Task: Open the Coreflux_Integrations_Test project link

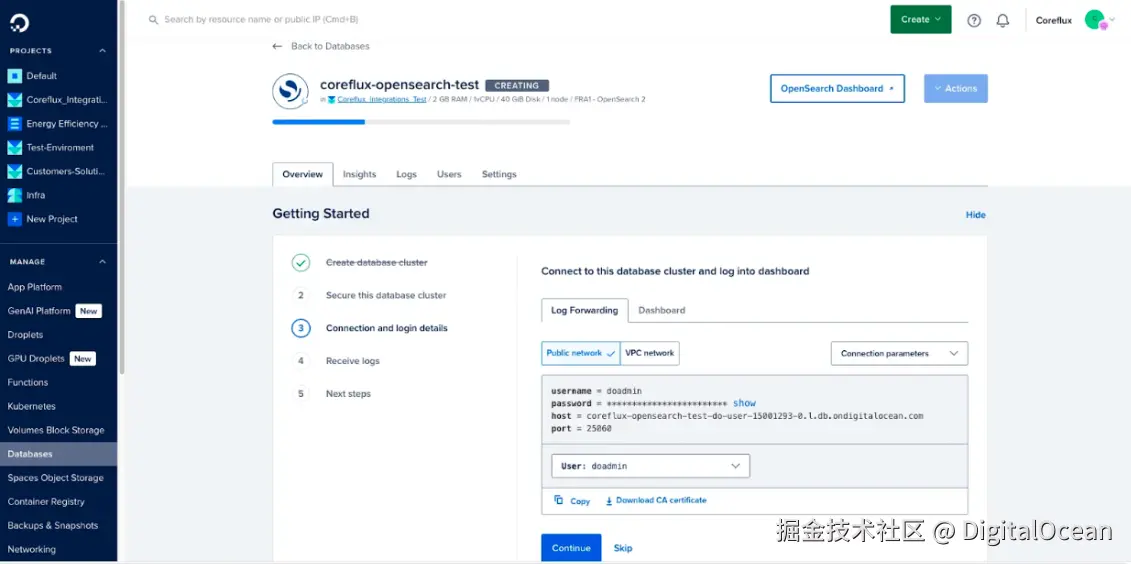Action: pos(382,100)
